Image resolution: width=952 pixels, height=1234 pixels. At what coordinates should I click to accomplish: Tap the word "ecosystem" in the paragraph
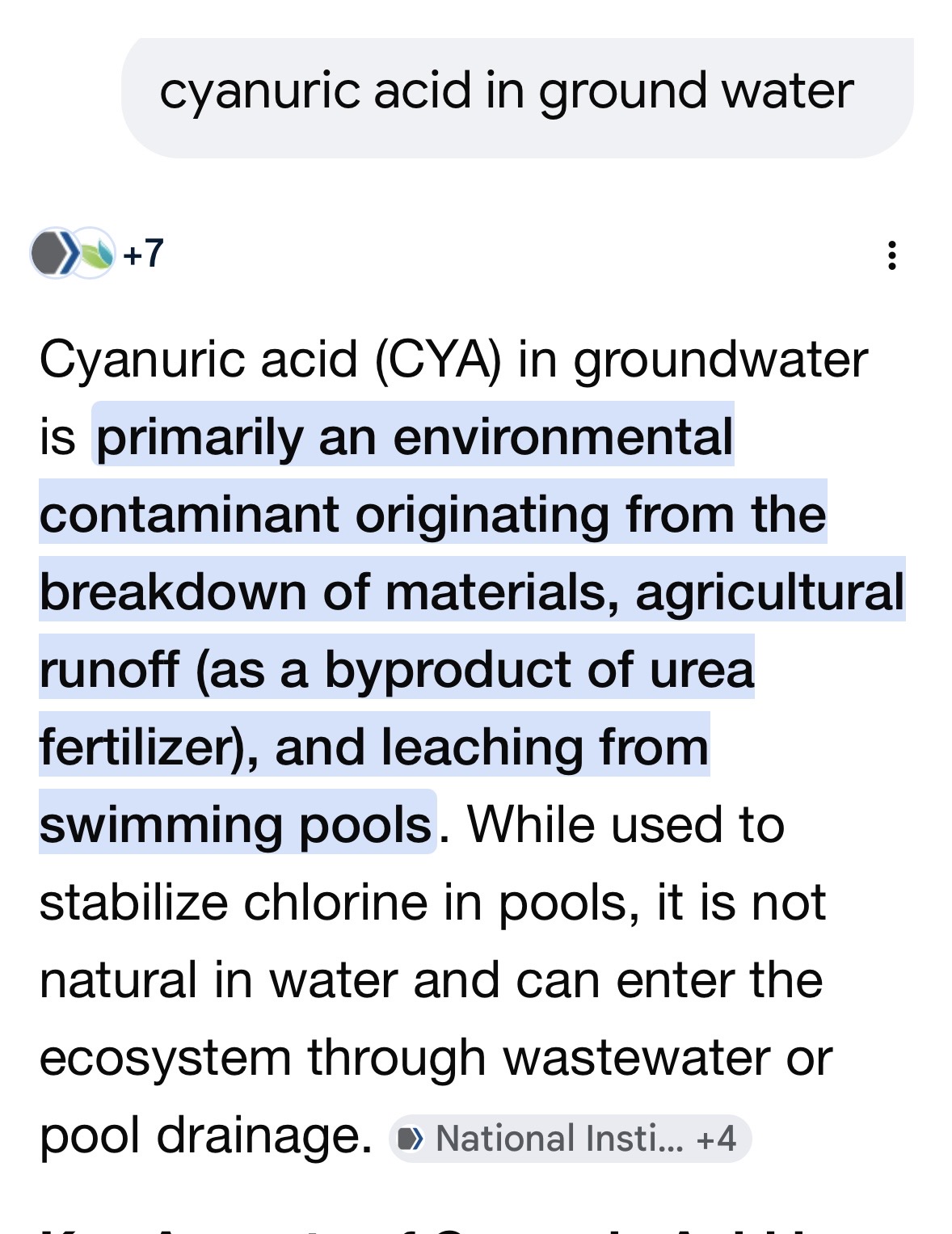coord(165,1058)
